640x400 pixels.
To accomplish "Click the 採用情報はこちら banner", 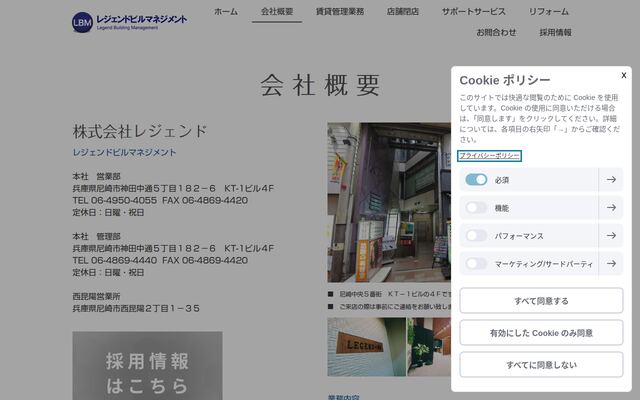I will [x=147, y=366].
